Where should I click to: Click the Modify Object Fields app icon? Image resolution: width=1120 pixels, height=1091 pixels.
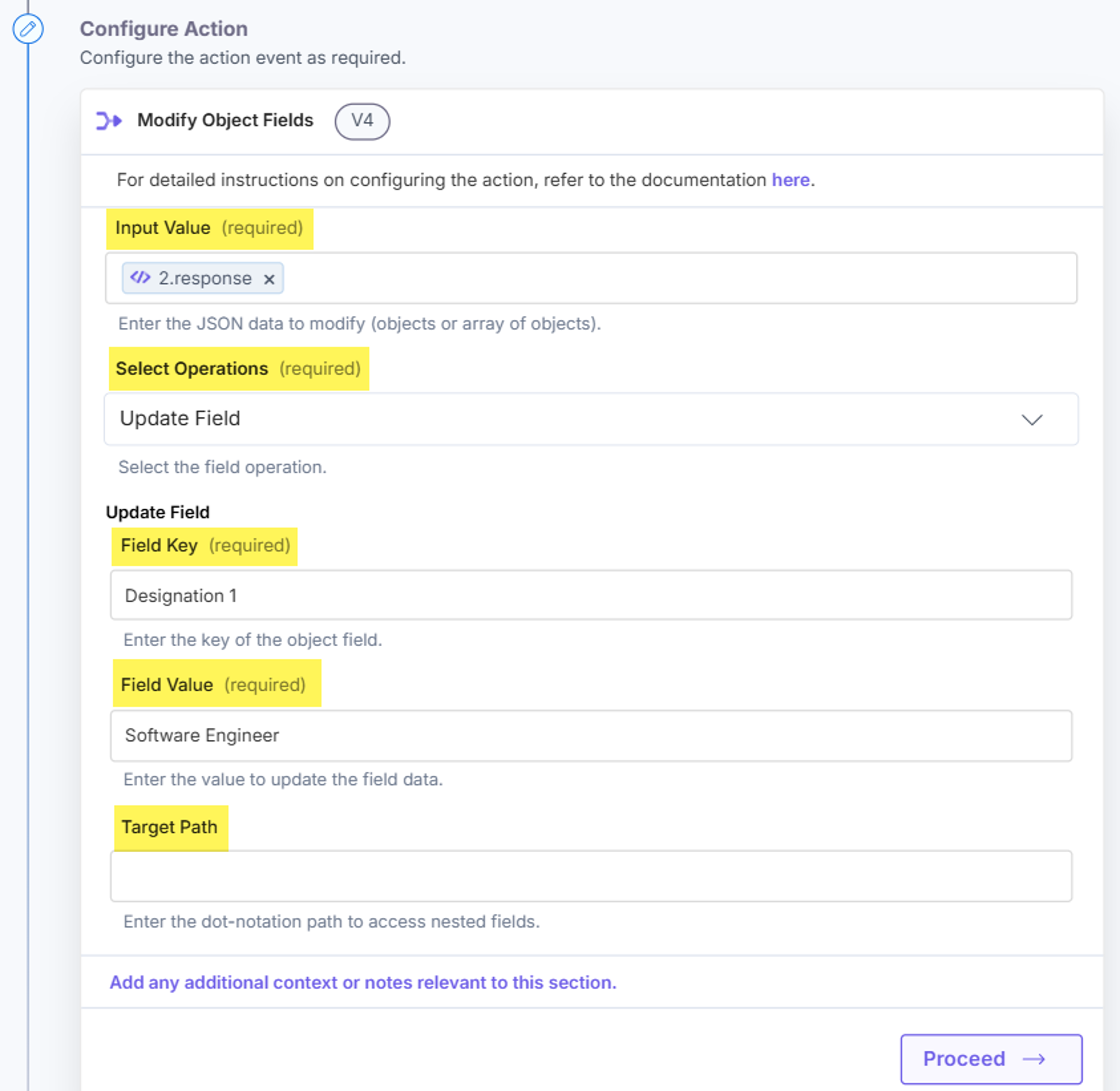[109, 121]
